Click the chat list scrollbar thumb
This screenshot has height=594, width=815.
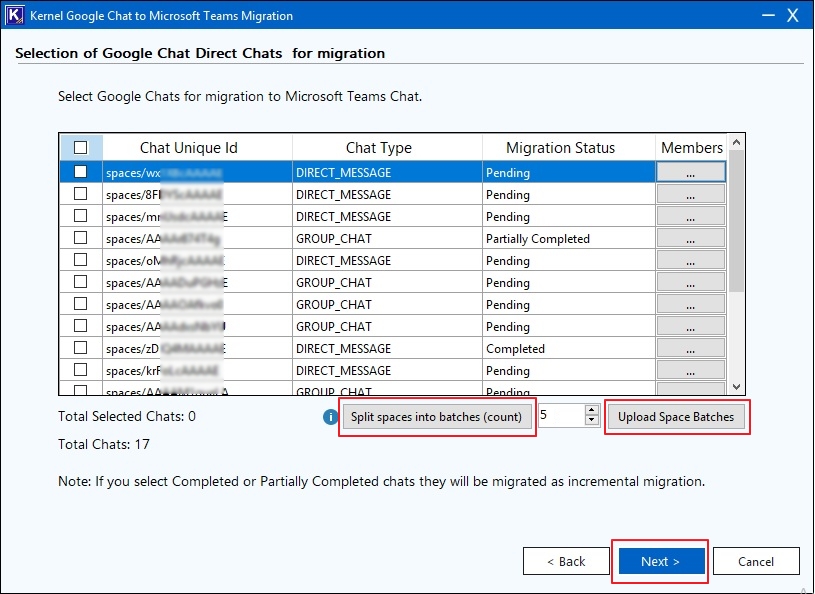coord(736,221)
